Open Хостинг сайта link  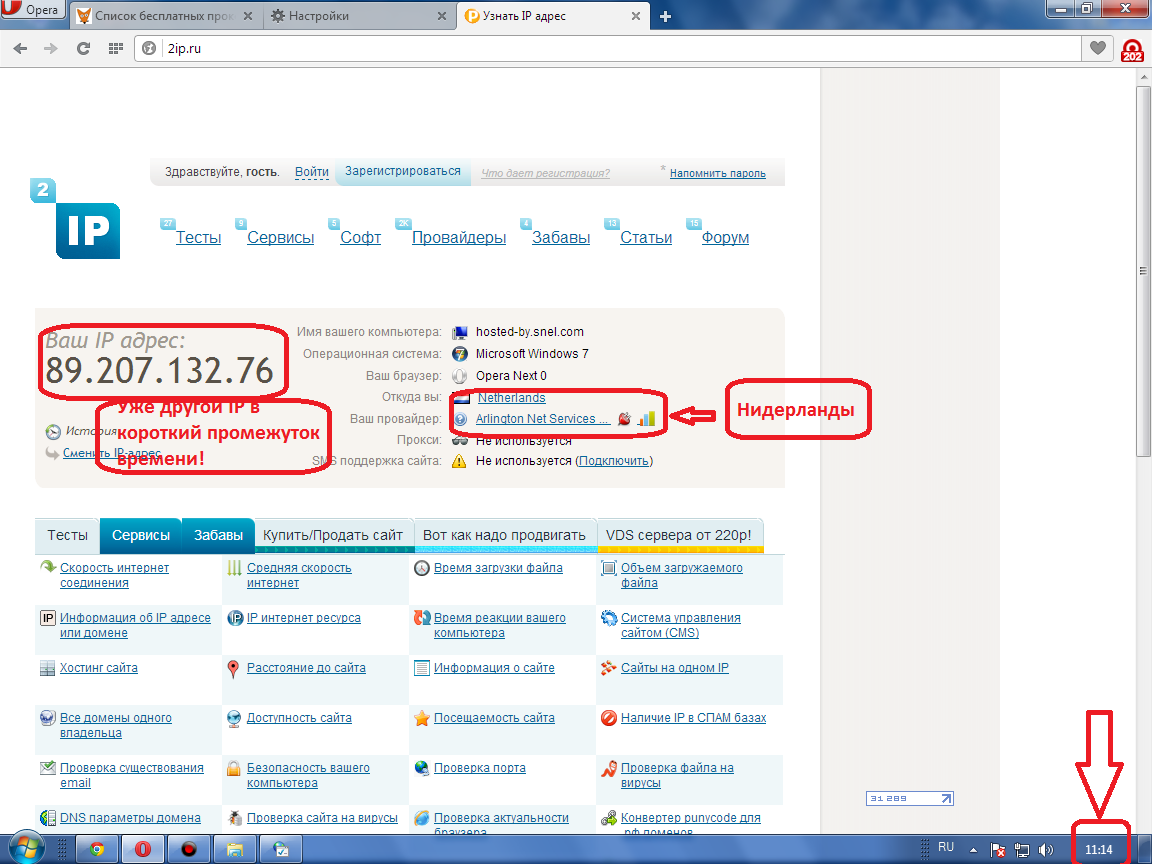98,668
